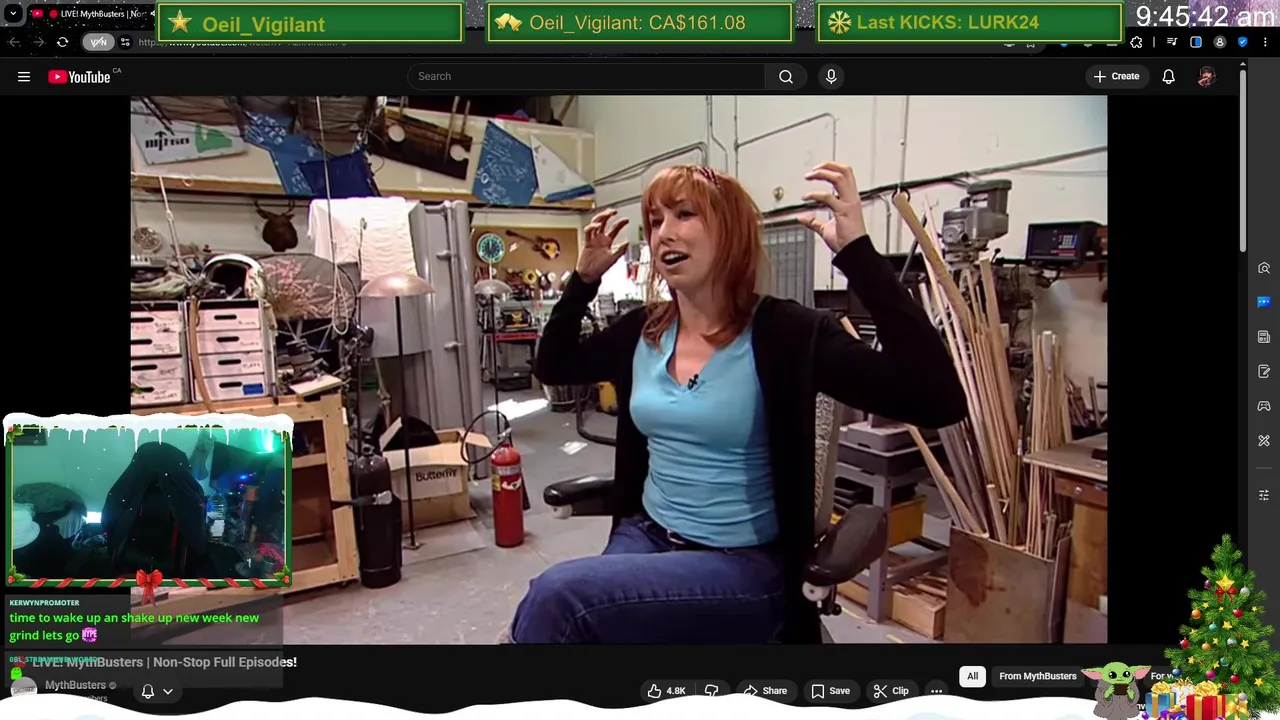The height and width of the screenshot is (720, 1280).
Task: Click the MythBusters video player
Action: point(618,369)
